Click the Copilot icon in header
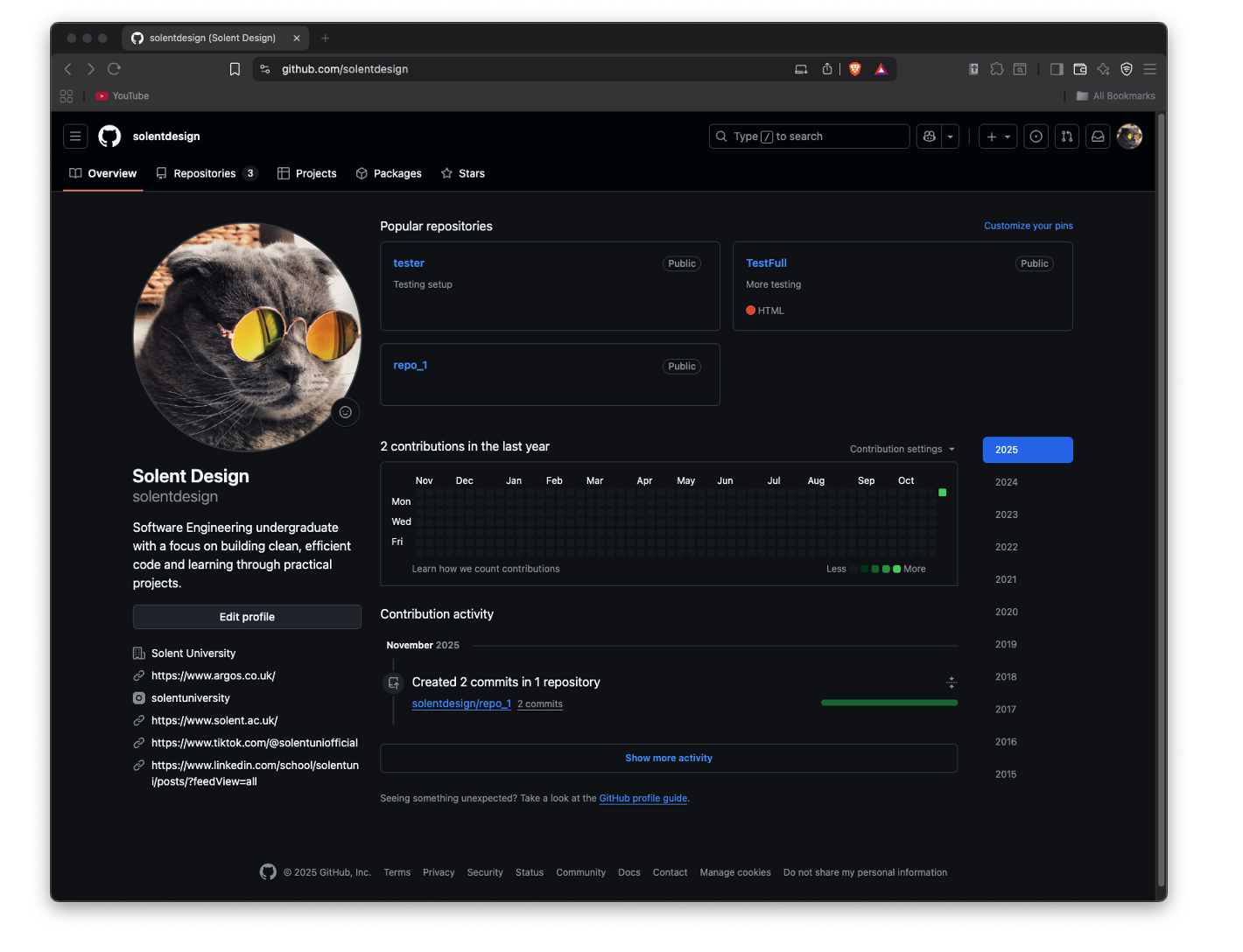 pyautogui.click(x=929, y=136)
